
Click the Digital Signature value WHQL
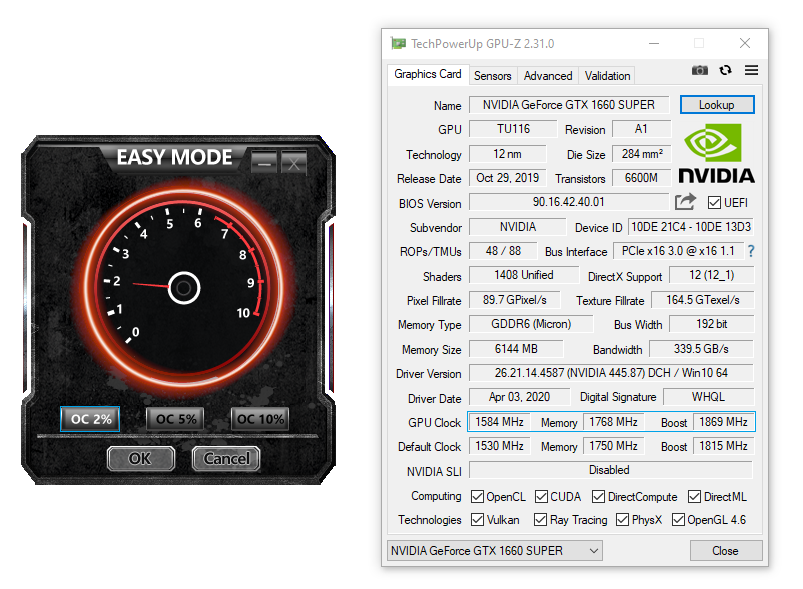[709, 397]
